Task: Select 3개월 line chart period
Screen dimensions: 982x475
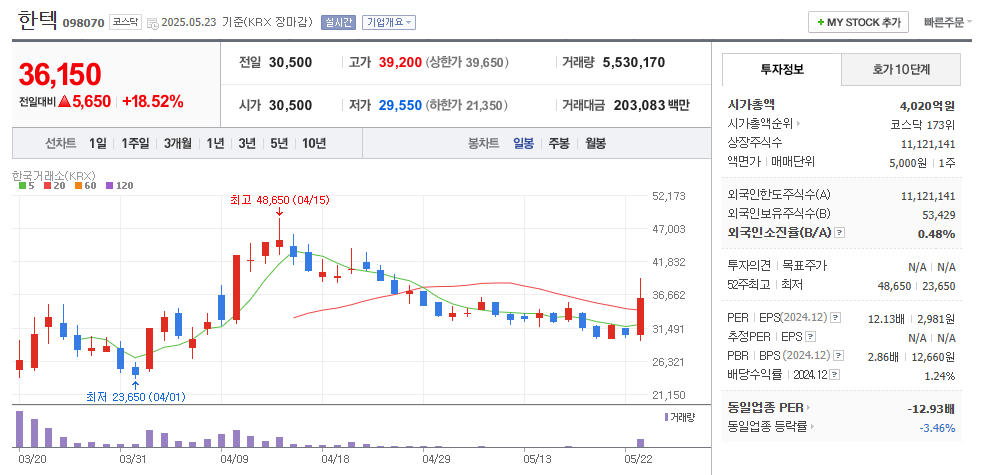Action: pyautogui.click(x=177, y=144)
